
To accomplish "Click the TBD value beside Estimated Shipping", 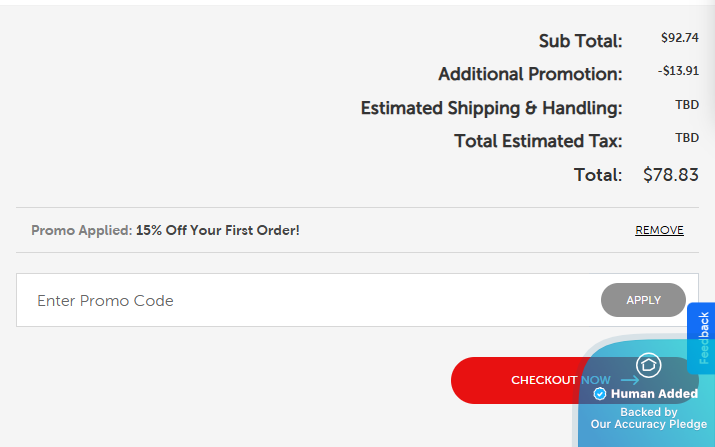I will point(687,105).
